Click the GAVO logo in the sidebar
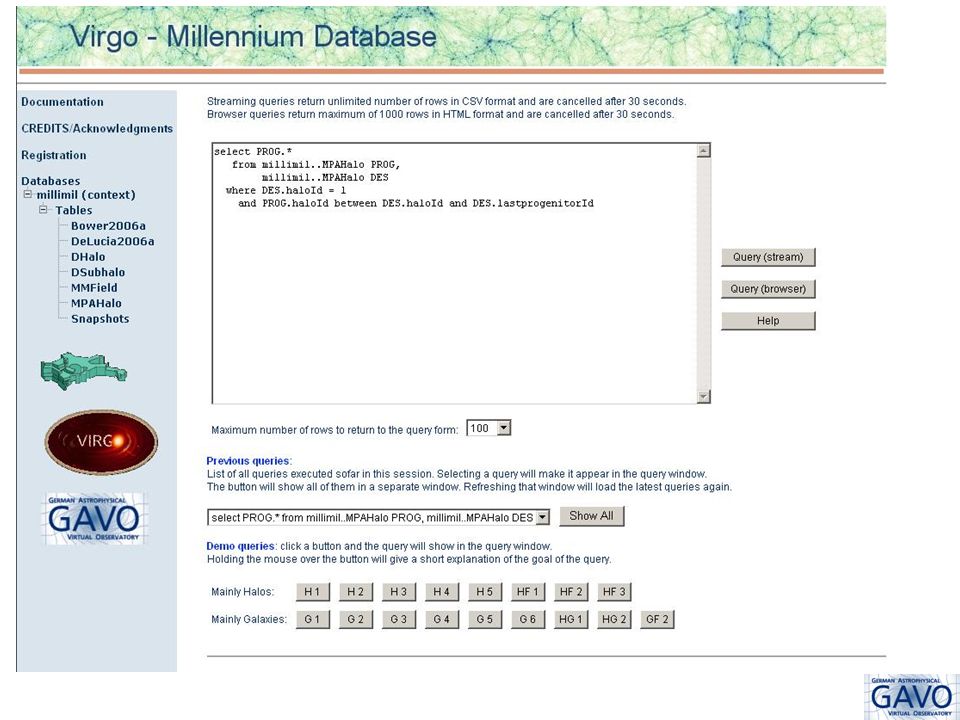Screen dimensions: 960x720 [94, 519]
